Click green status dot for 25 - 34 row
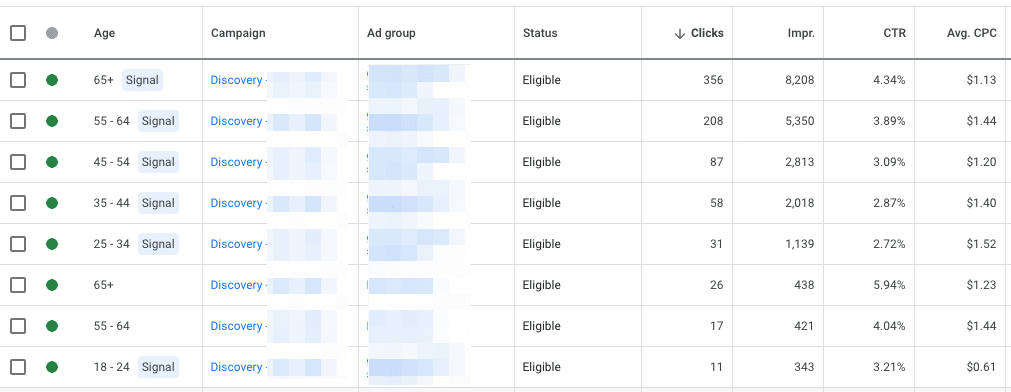1011x392 pixels. tap(52, 244)
